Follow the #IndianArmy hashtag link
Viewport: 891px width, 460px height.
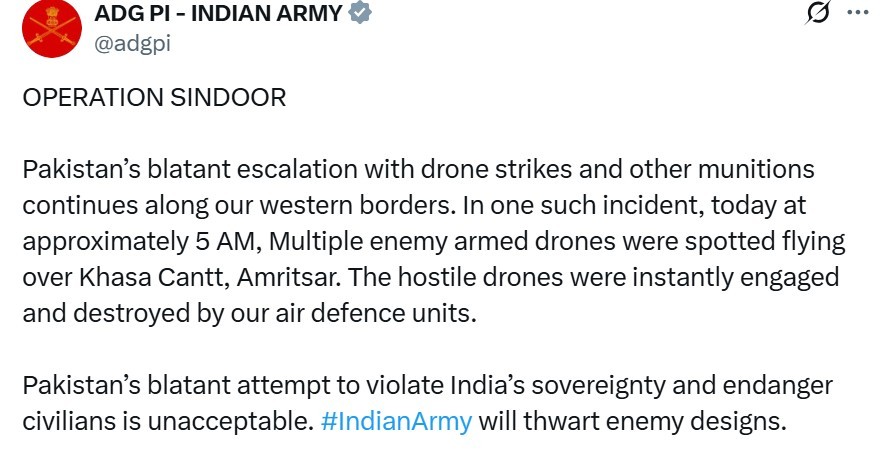(x=396, y=421)
